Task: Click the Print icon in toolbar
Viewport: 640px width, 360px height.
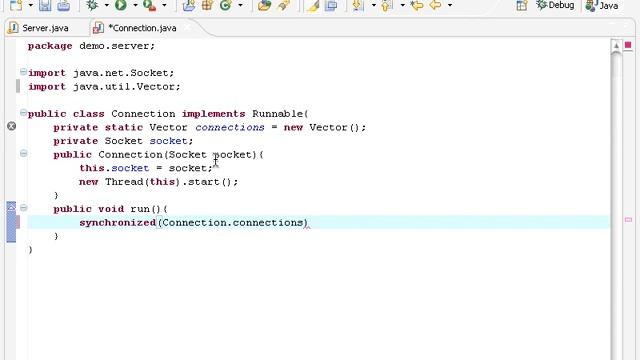Action: (64, 5)
